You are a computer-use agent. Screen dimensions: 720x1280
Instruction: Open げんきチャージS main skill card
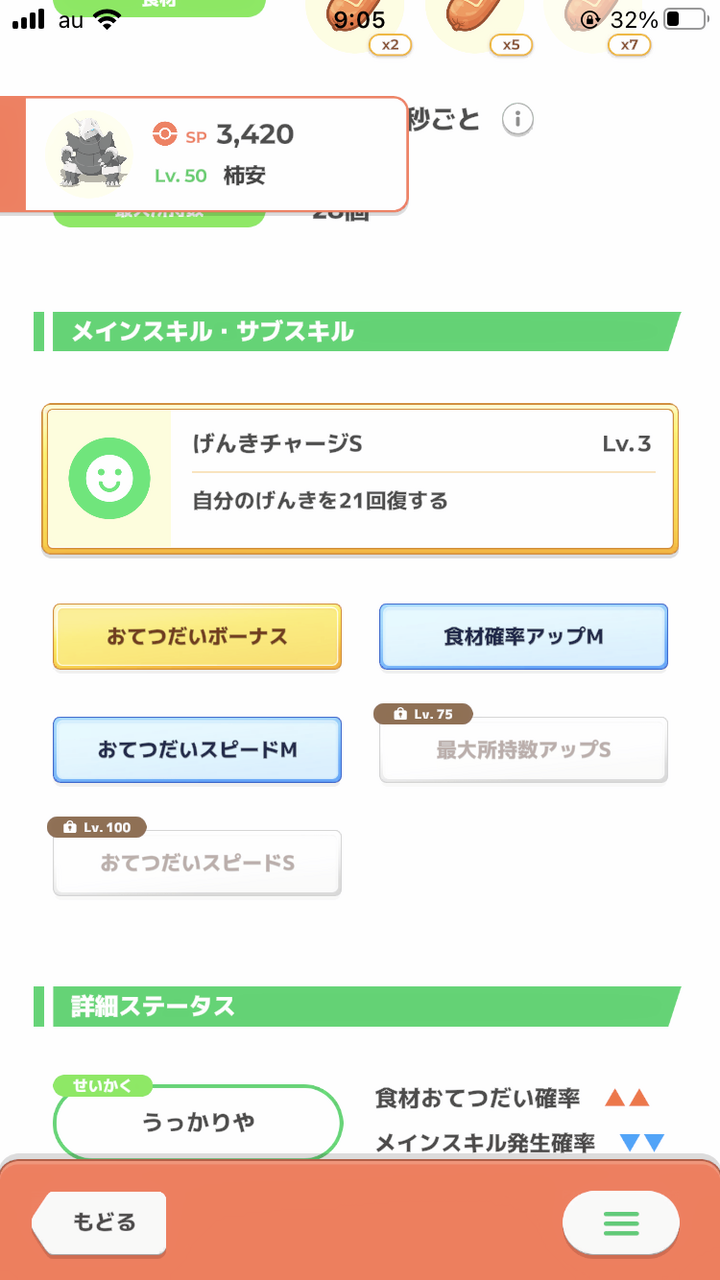point(360,478)
